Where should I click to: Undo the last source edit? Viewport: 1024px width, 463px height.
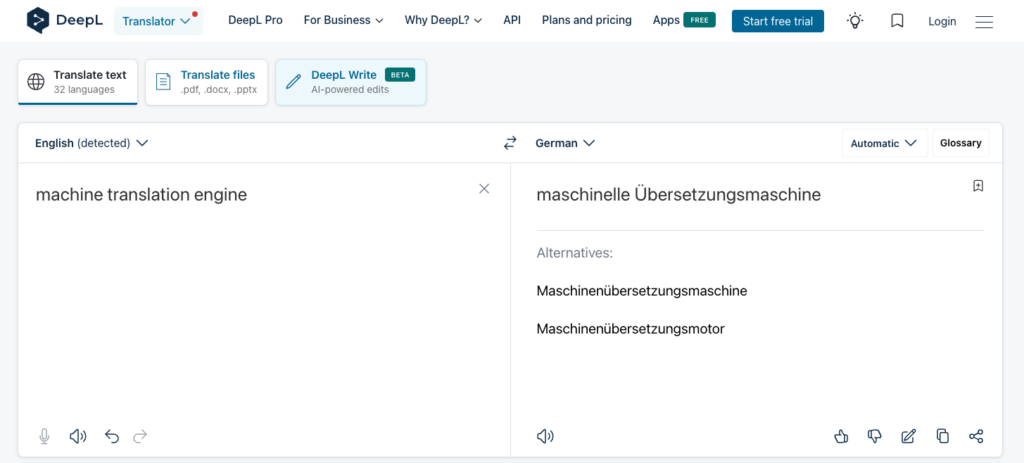click(x=112, y=436)
